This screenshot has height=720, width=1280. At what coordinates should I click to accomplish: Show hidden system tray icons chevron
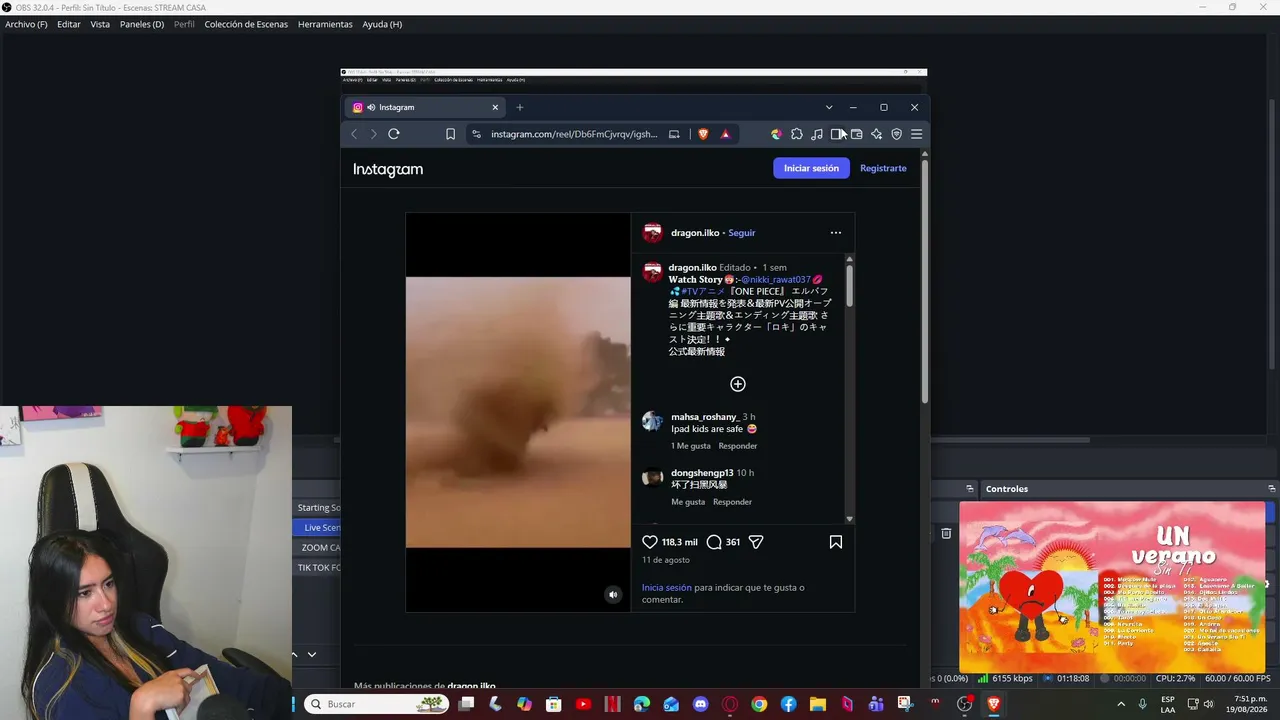[x=1120, y=704]
